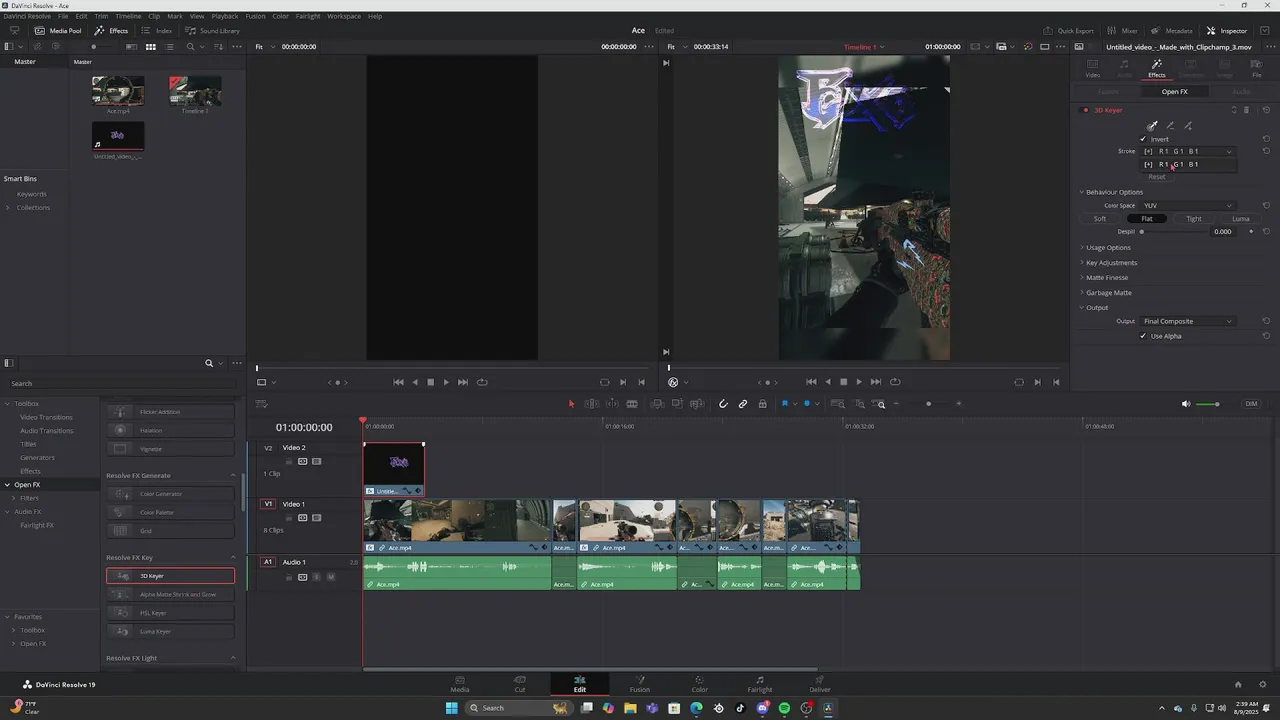Expand the Key Adjustments section
The image size is (1280, 720).
click(x=1111, y=262)
